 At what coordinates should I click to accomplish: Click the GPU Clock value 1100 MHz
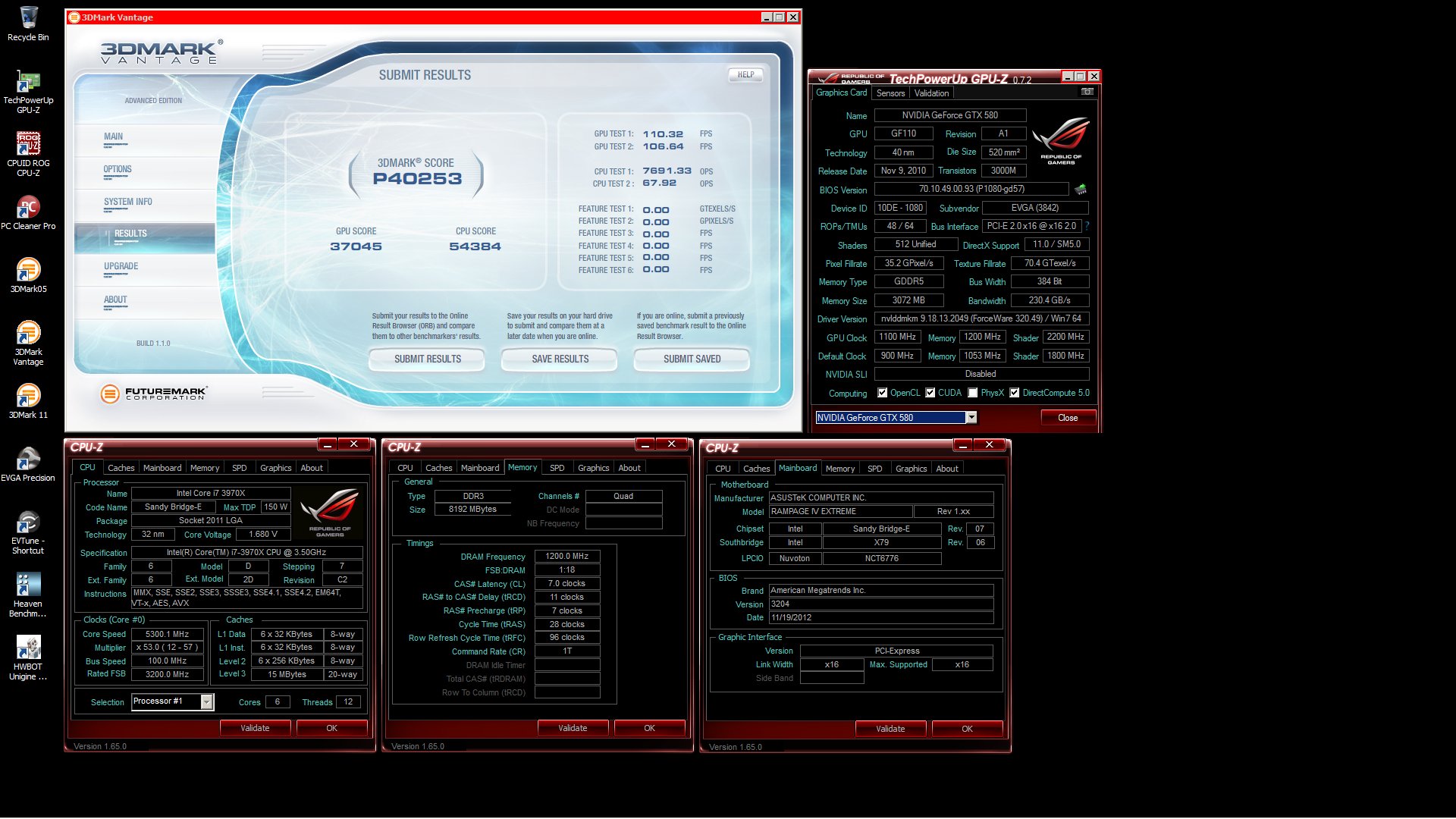(898, 337)
